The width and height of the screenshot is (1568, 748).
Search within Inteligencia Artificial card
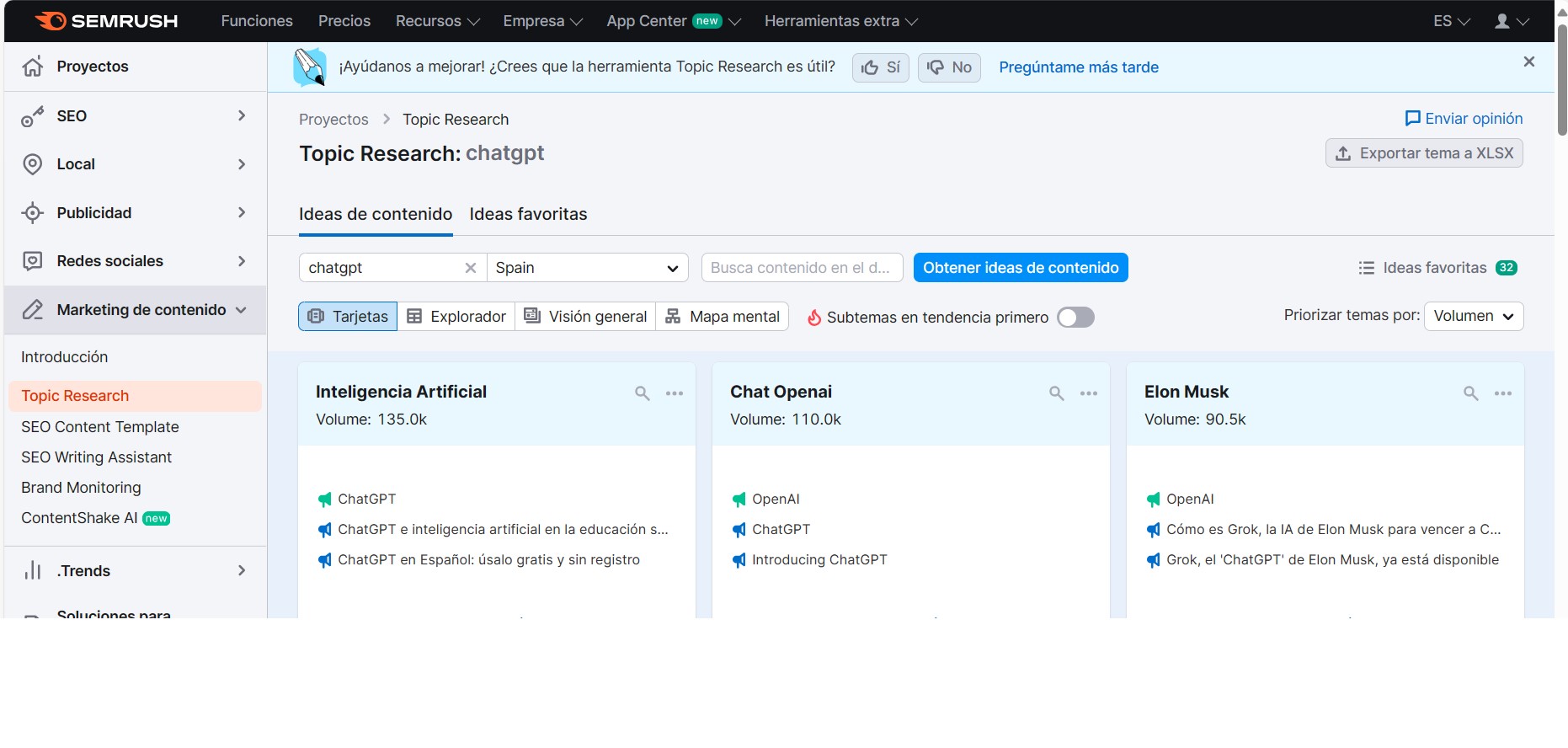point(643,393)
